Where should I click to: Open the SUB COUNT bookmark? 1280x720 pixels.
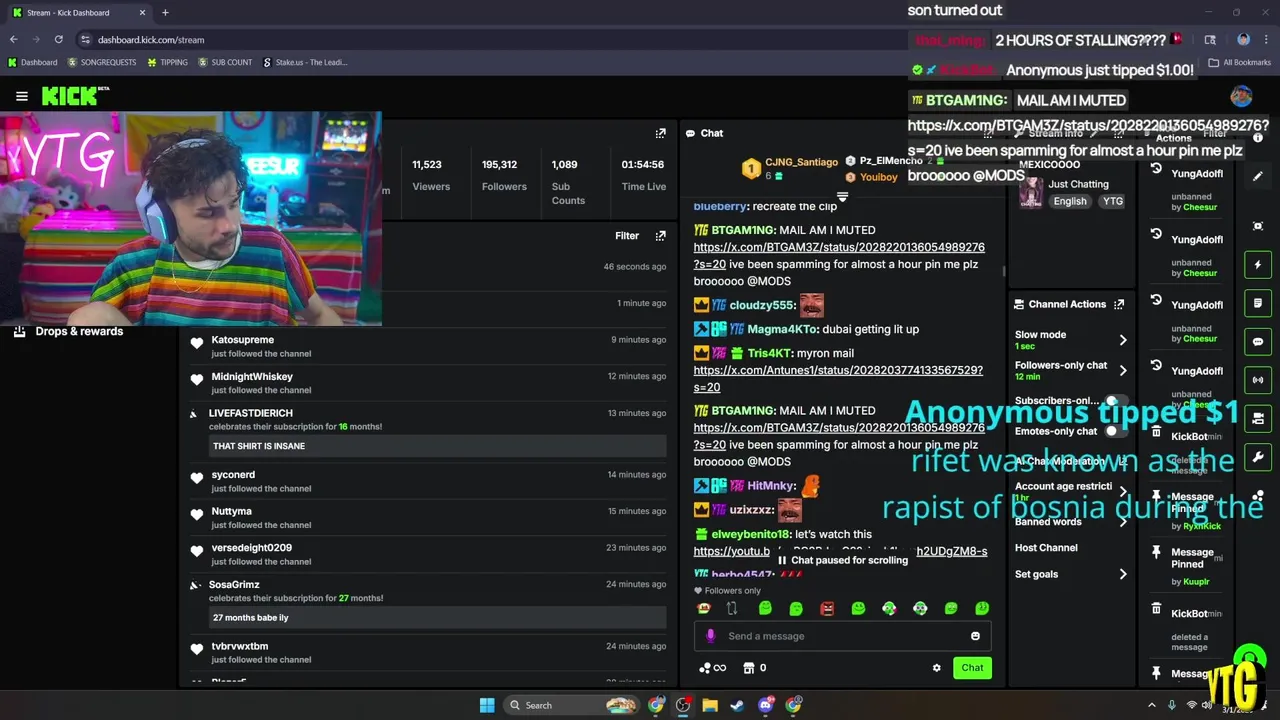[x=225, y=62]
